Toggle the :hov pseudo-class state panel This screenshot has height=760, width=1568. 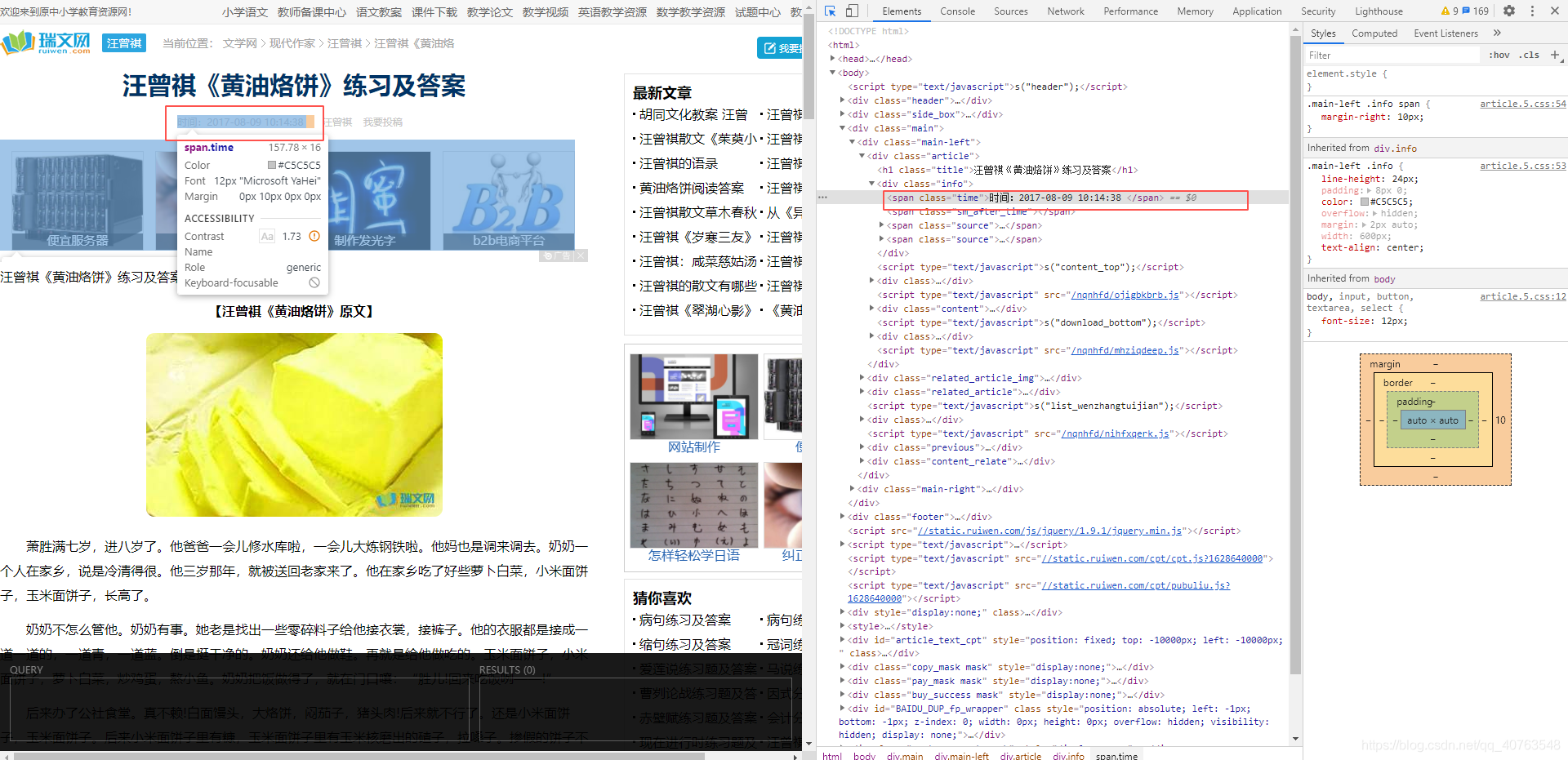click(1499, 55)
